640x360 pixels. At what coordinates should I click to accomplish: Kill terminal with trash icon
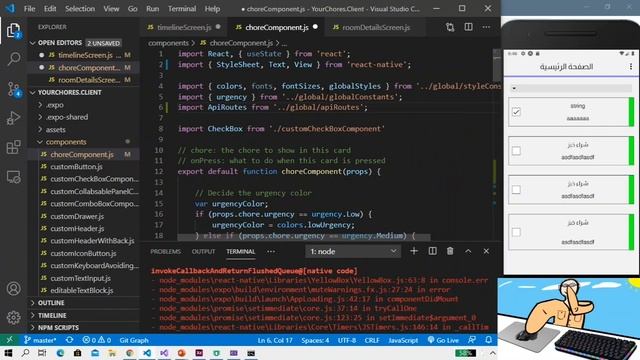click(450, 251)
